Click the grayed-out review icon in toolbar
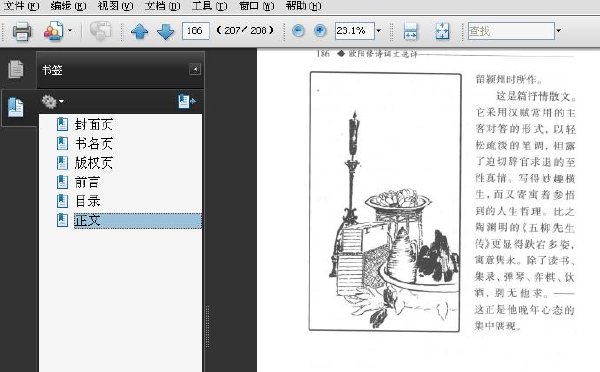Image resolution: width=600 pixels, height=372 pixels. point(100,31)
